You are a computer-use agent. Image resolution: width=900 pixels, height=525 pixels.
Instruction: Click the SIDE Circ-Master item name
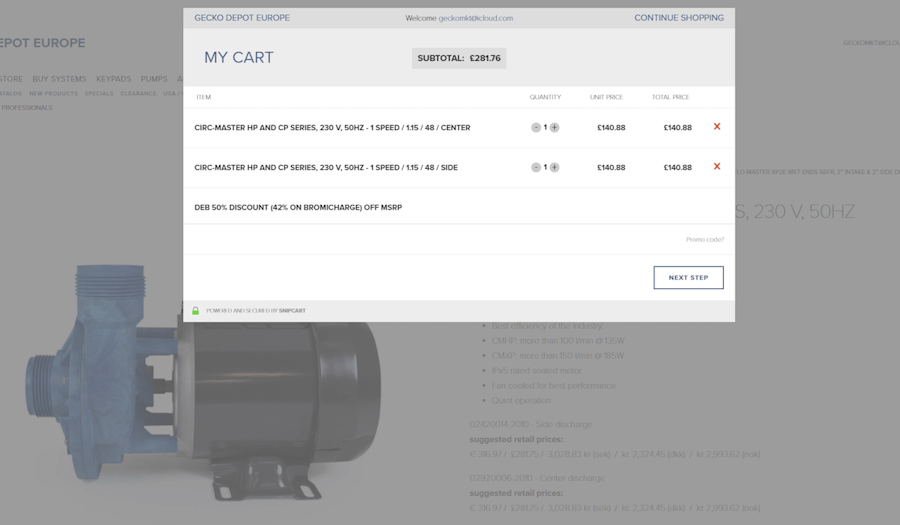pyautogui.click(x=326, y=168)
